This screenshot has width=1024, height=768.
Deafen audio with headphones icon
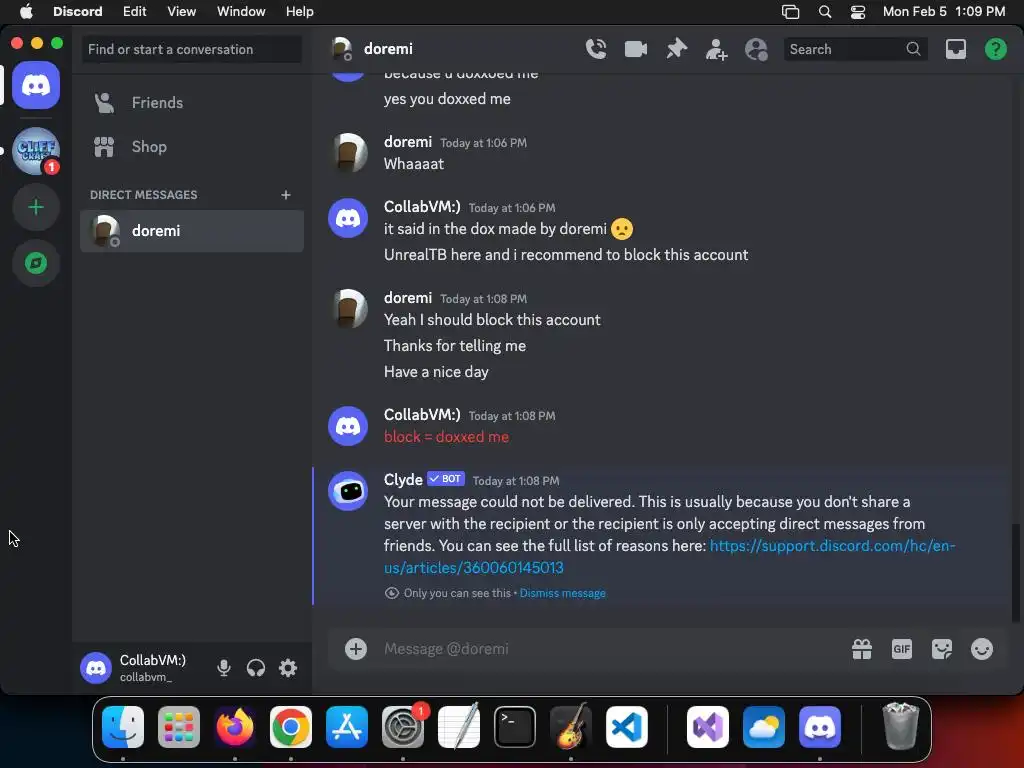click(255, 667)
